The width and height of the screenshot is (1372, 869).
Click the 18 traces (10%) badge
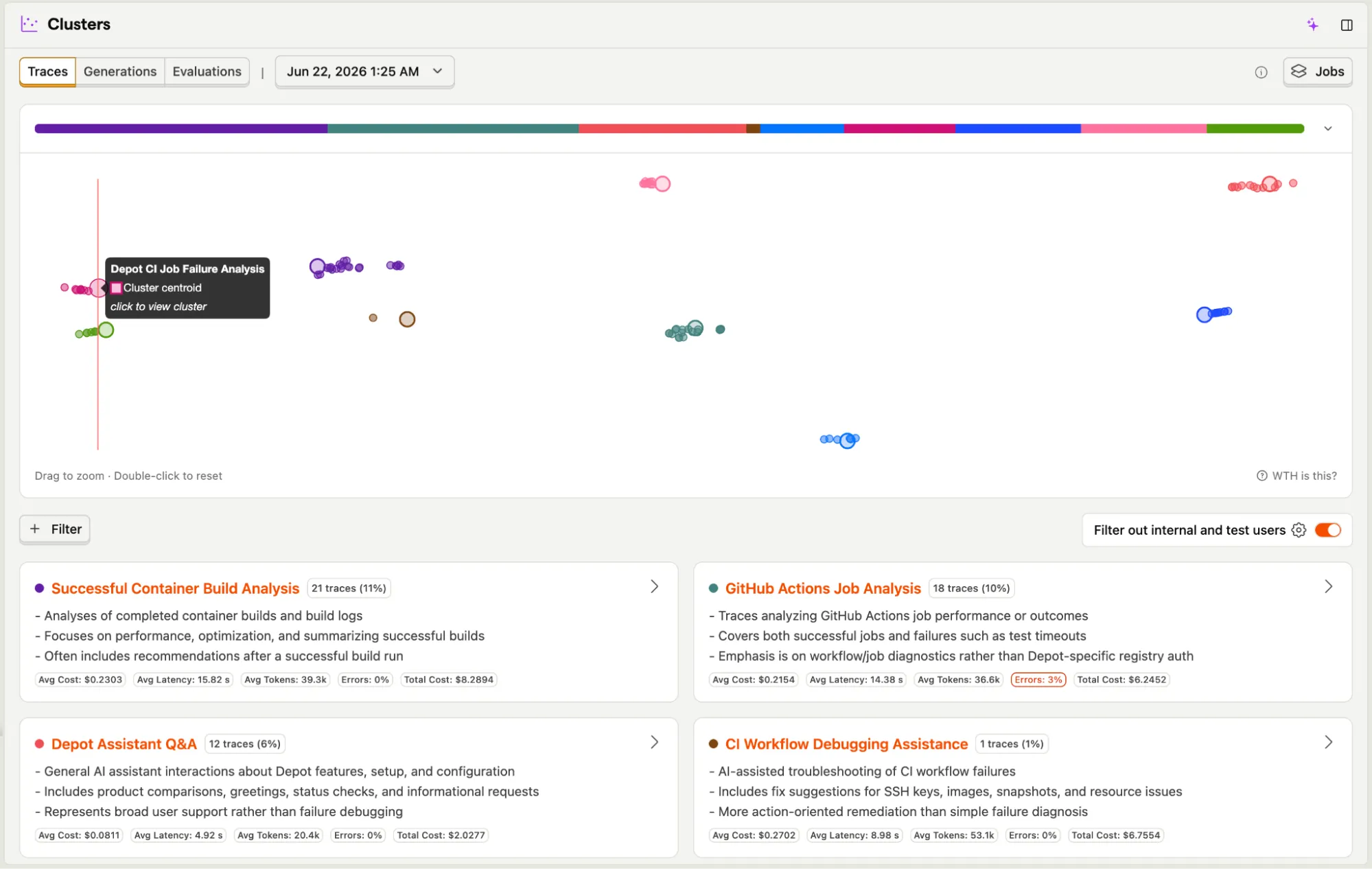[971, 588]
